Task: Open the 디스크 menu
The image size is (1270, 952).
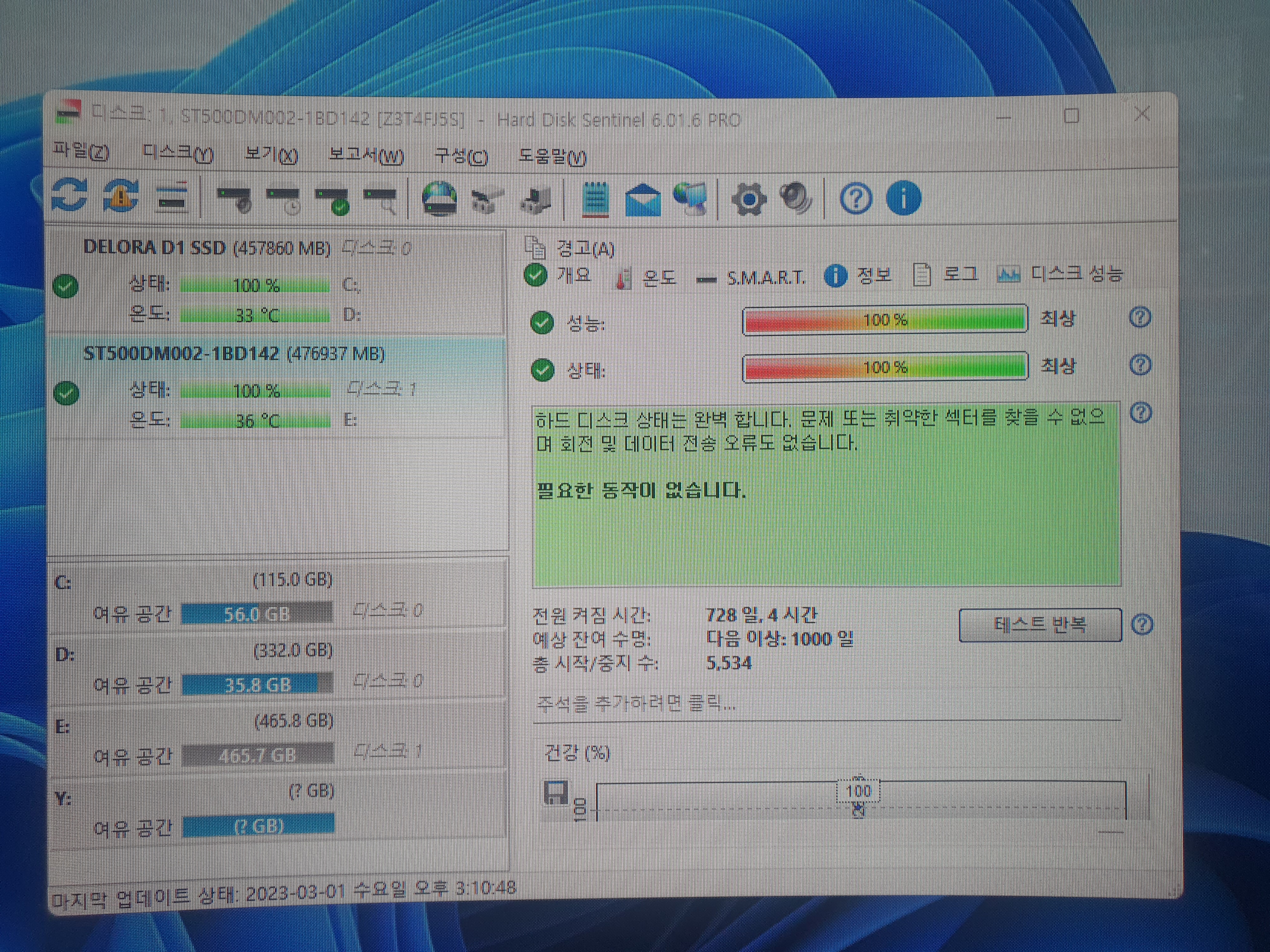Action: [178, 153]
